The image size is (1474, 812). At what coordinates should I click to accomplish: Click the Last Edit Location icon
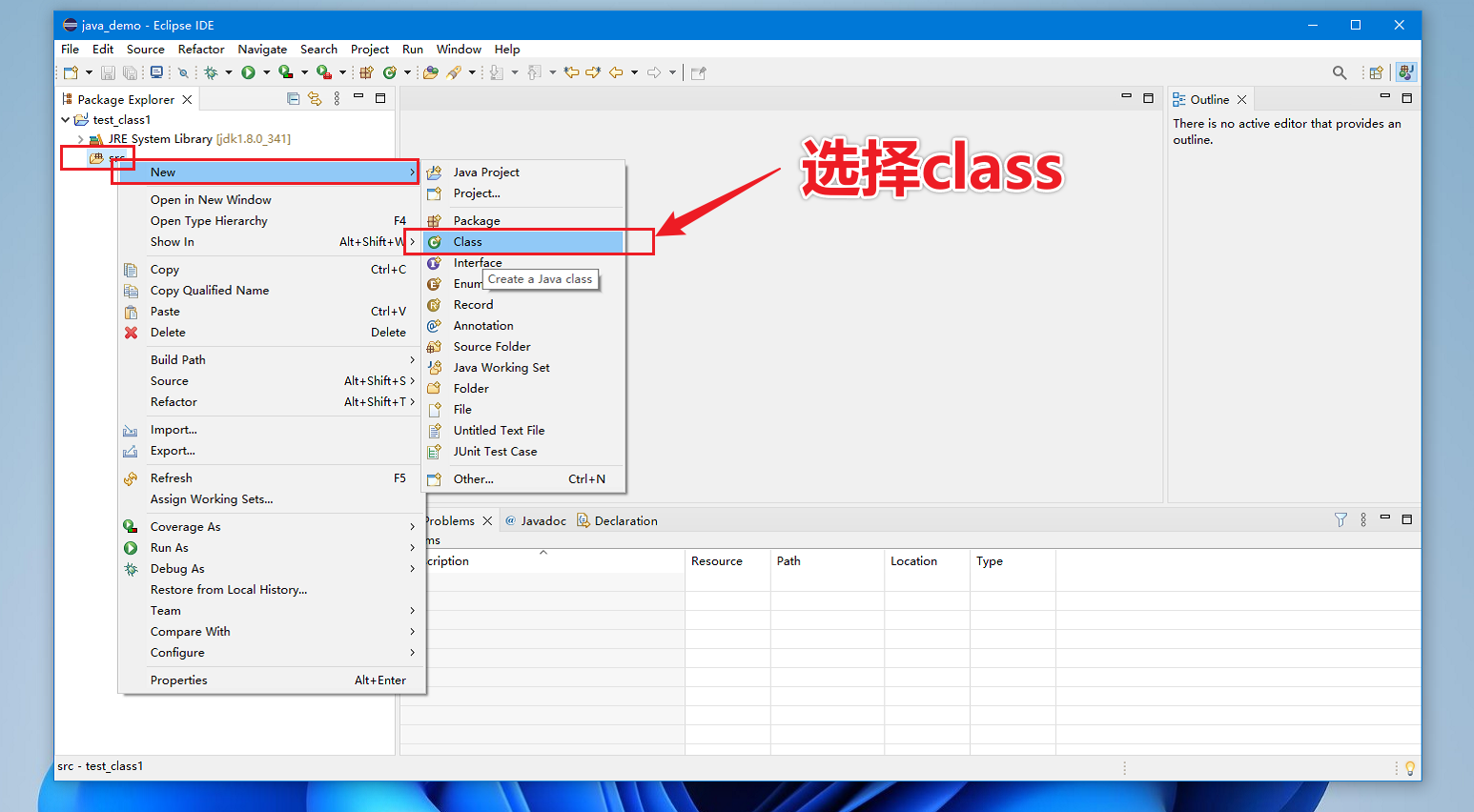pyautogui.click(x=571, y=72)
